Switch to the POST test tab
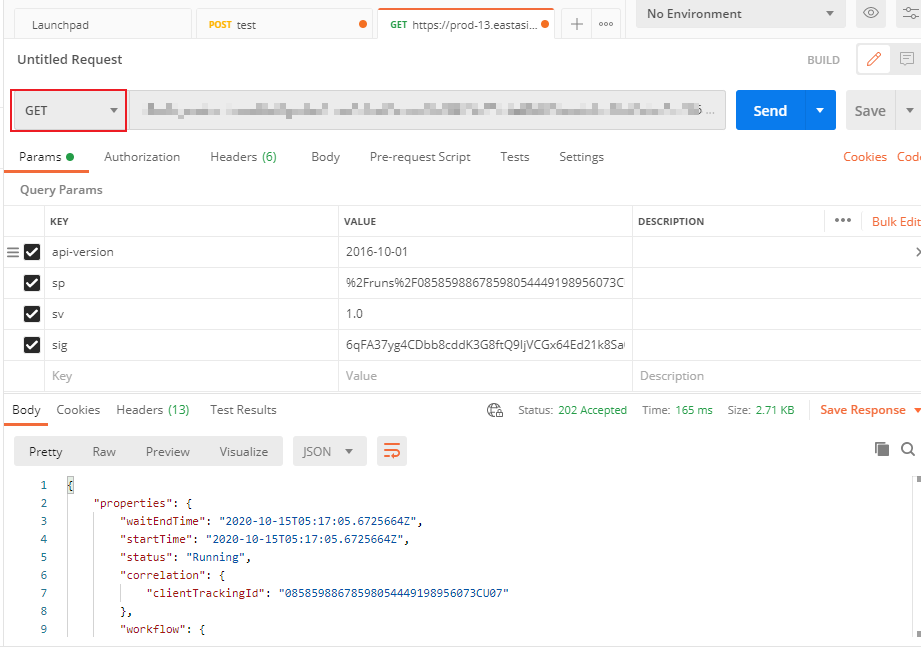Screen dimensions: 921x648 pyautogui.click(x=284, y=25)
